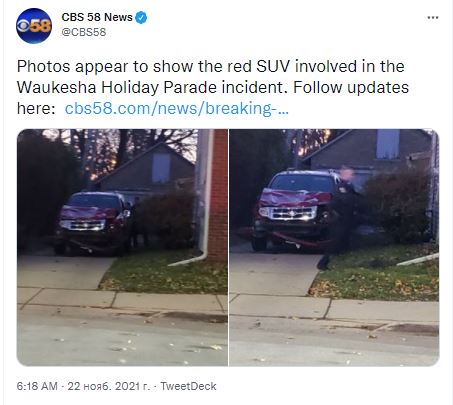Click the tweet date 22 нояб. 2021 г.
Image resolution: width=453 pixels, height=405 pixels.
pos(109,386)
